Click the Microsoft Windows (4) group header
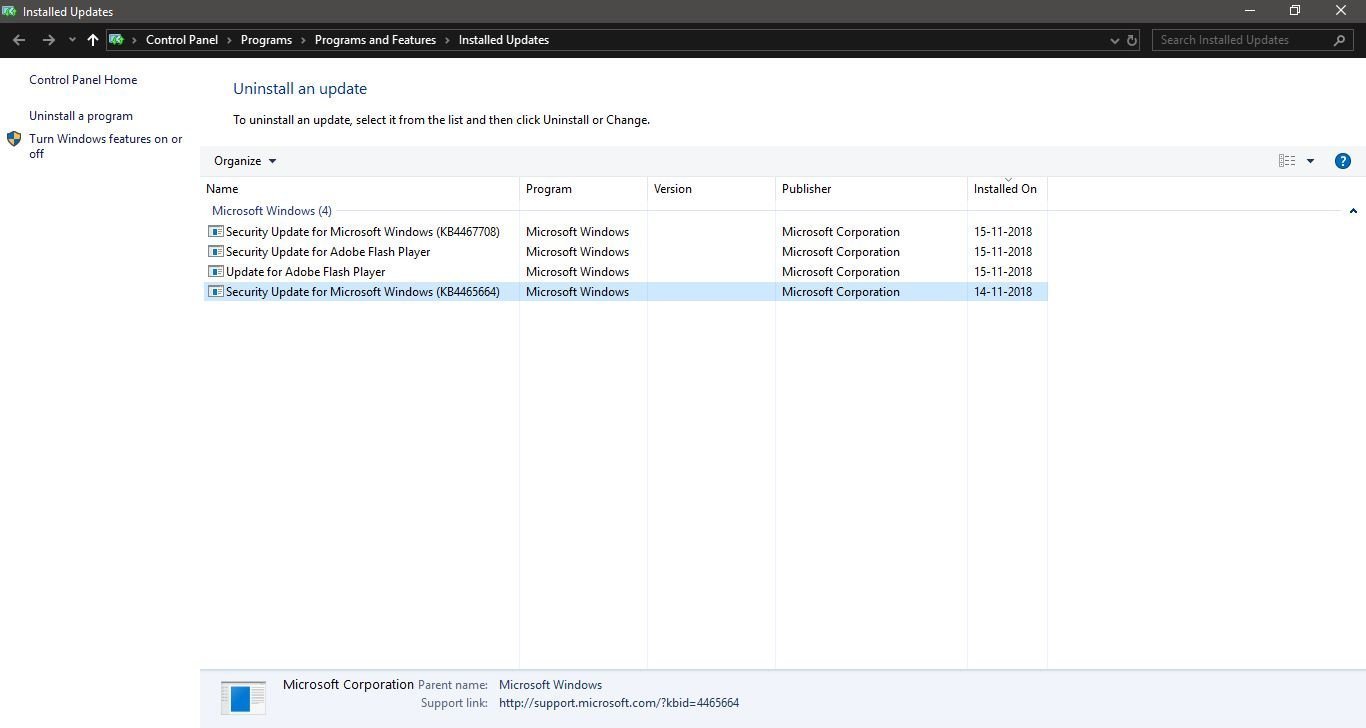The height and width of the screenshot is (728, 1366). tap(272, 211)
